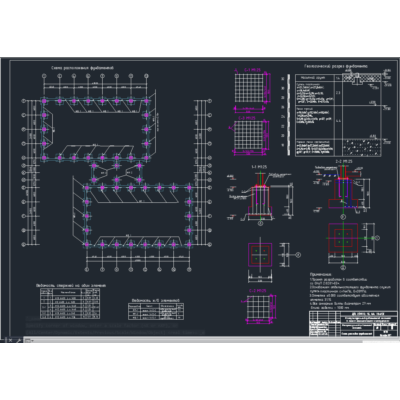Click the drawing title block stamp
Image resolution: width=400 pixels, height=400 pixels.
(354, 324)
